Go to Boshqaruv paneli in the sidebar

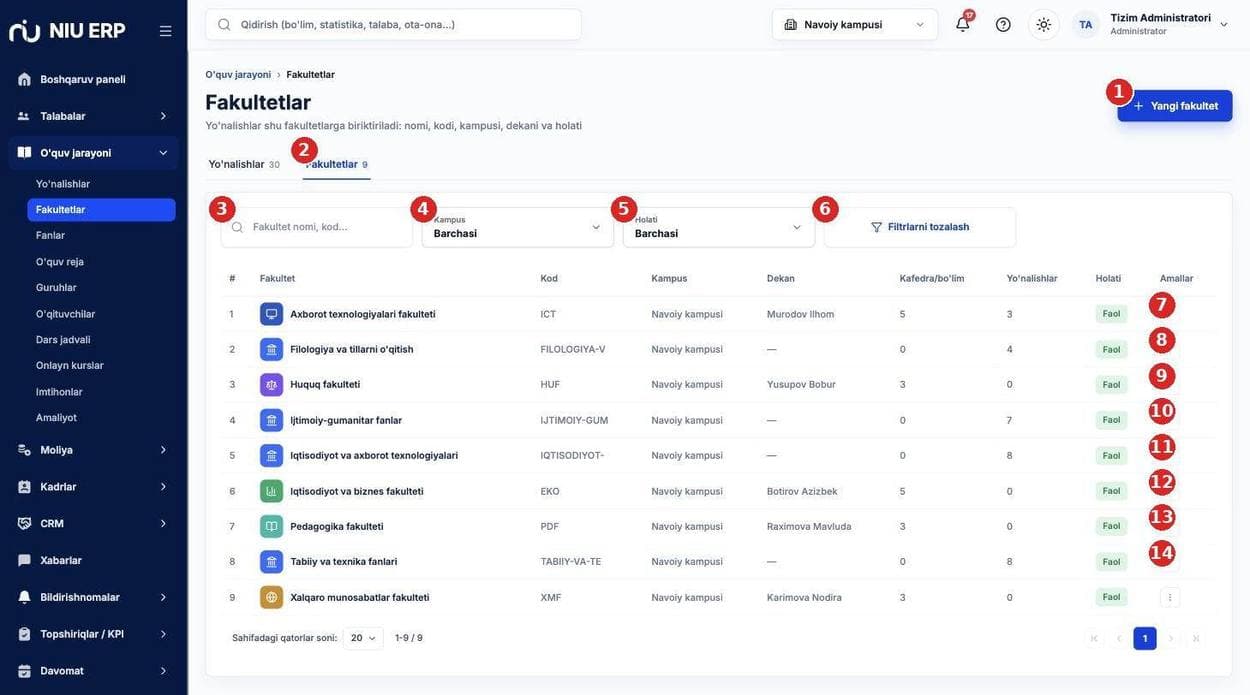pos(93,79)
